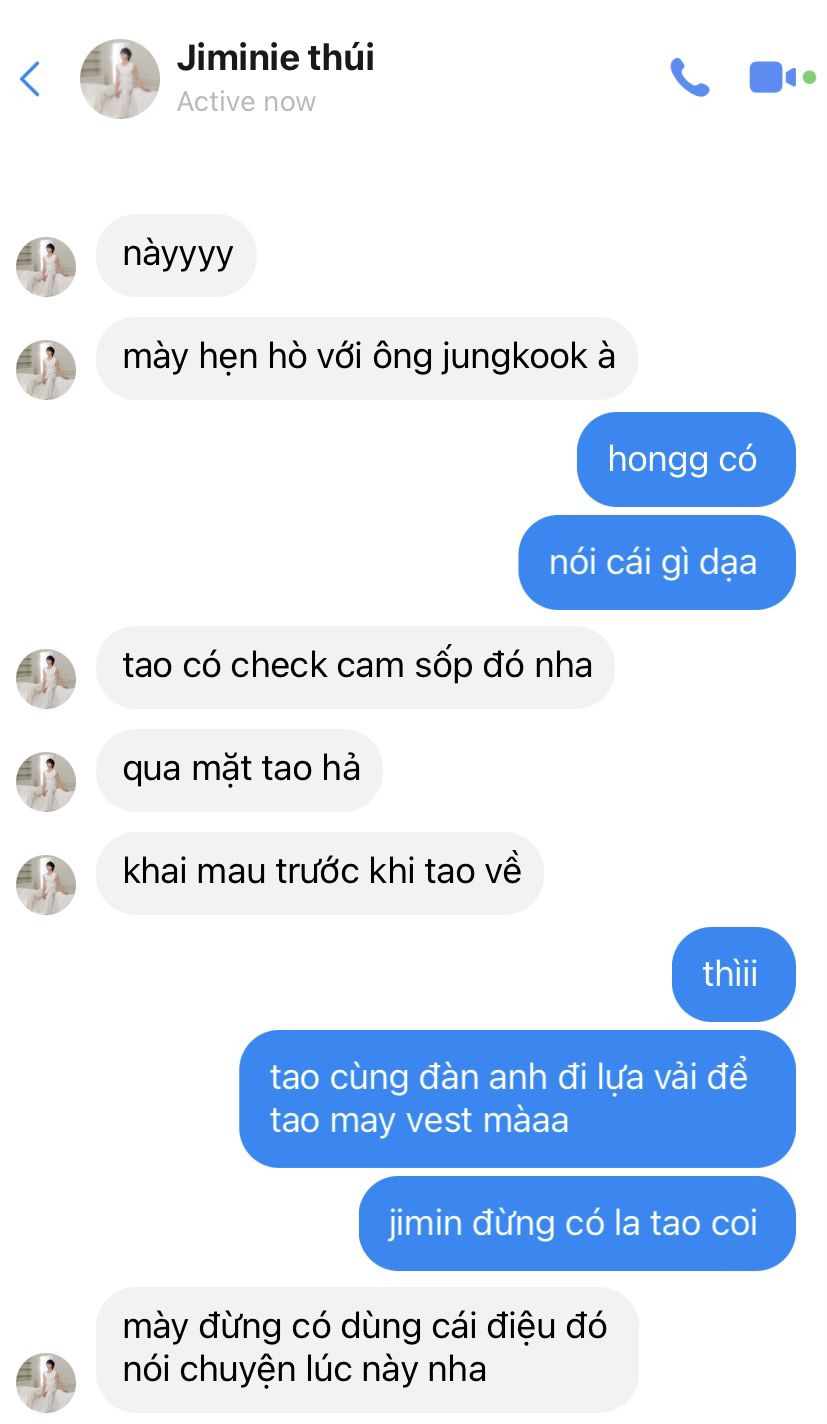This screenshot has height=1424, width=827.
Task: Select the 'jimin đừng có la tao coi' bubble
Action: coord(577,1224)
